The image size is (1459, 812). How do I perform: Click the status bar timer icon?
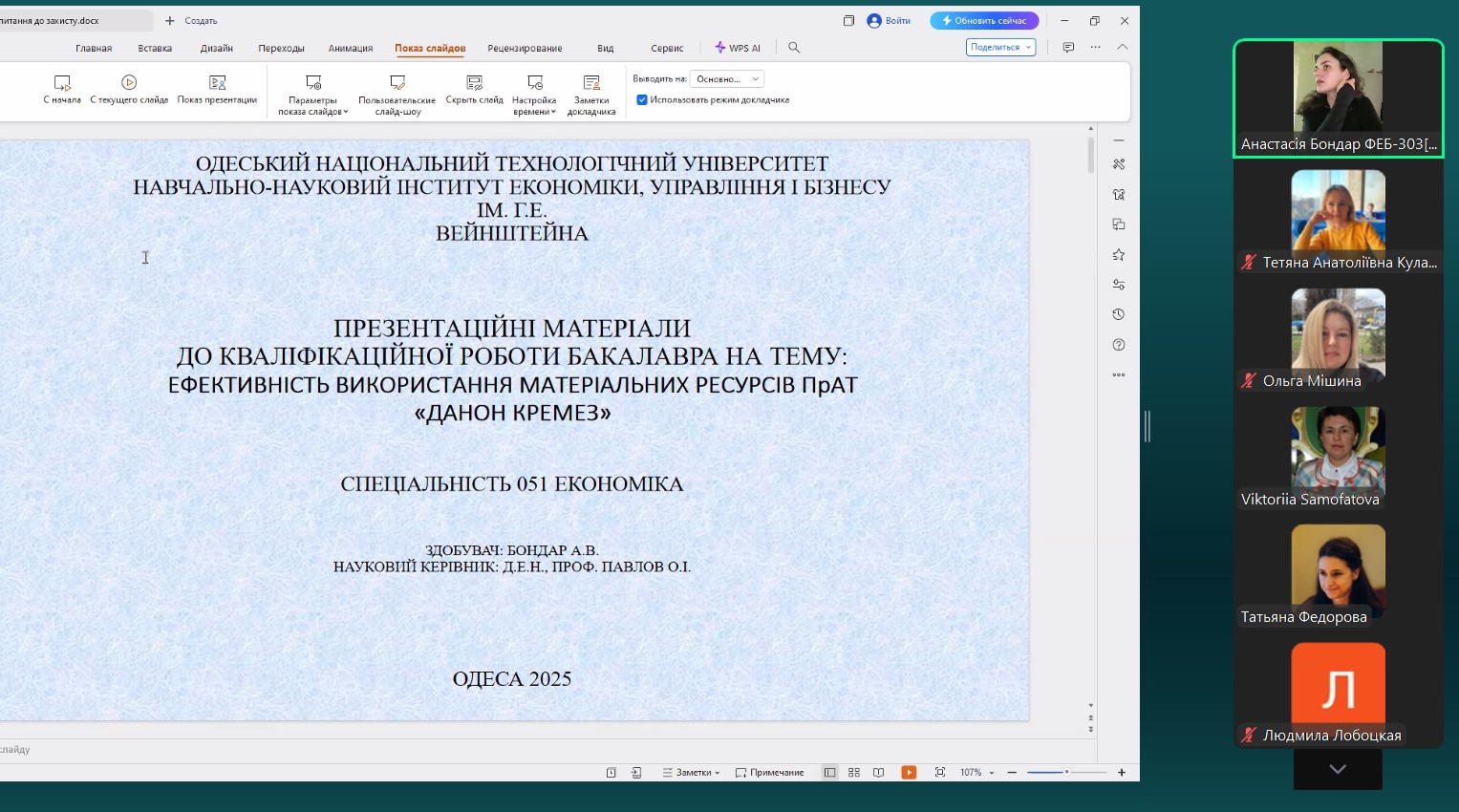pos(611,772)
